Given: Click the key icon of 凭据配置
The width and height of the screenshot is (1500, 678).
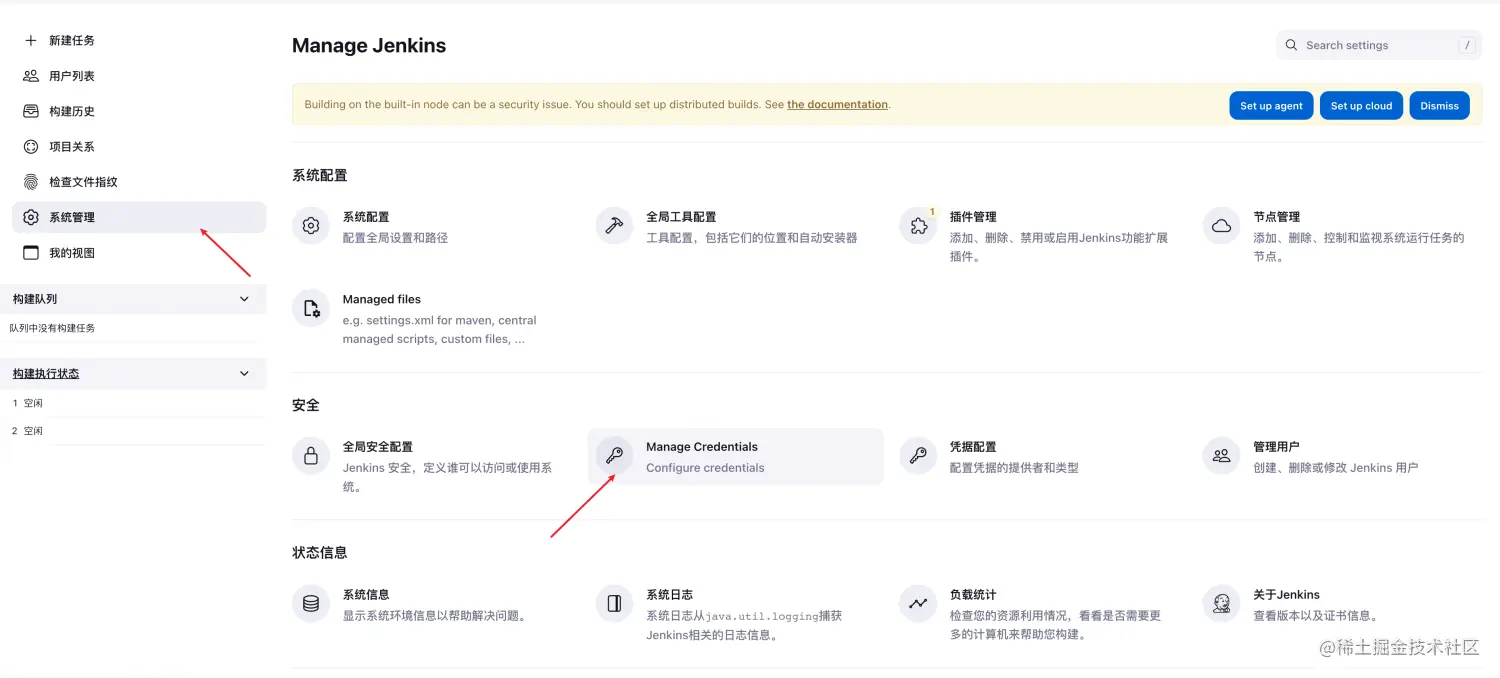Looking at the screenshot, I should click(918, 456).
